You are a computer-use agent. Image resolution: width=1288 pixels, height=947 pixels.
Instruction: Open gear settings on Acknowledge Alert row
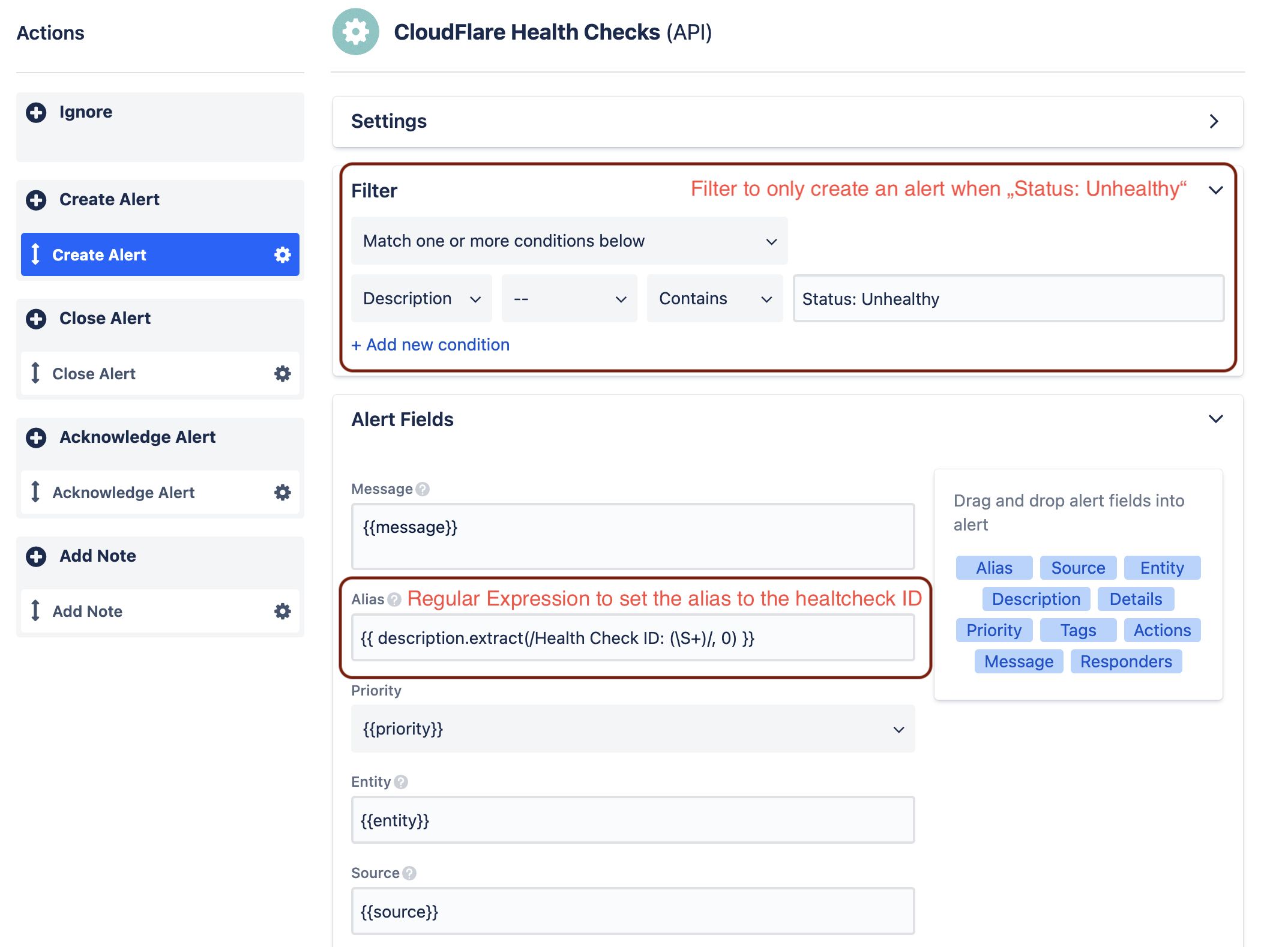click(x=282, y=492)
